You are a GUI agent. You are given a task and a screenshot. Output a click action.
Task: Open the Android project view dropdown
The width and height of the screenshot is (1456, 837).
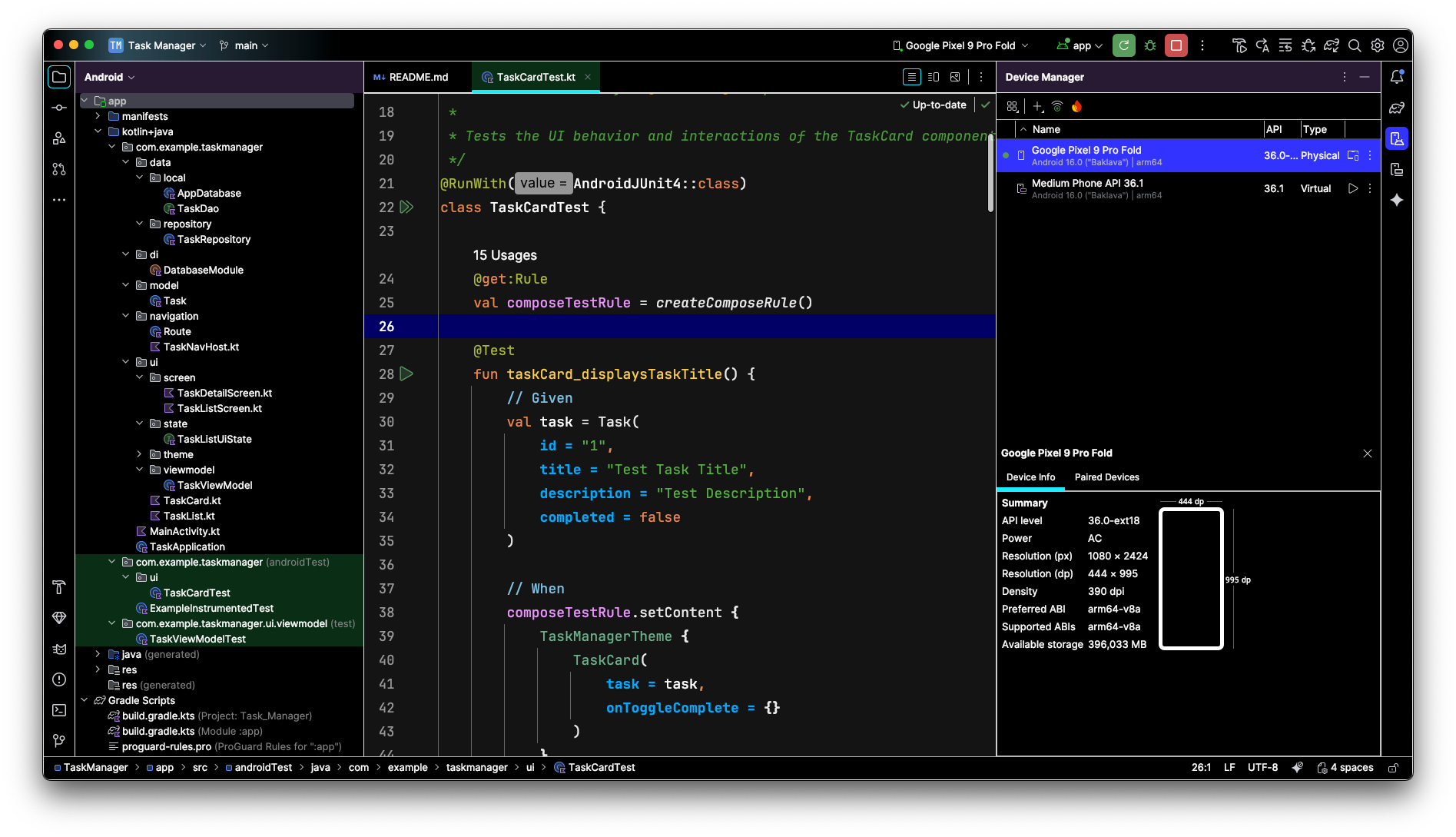[109, 77]
